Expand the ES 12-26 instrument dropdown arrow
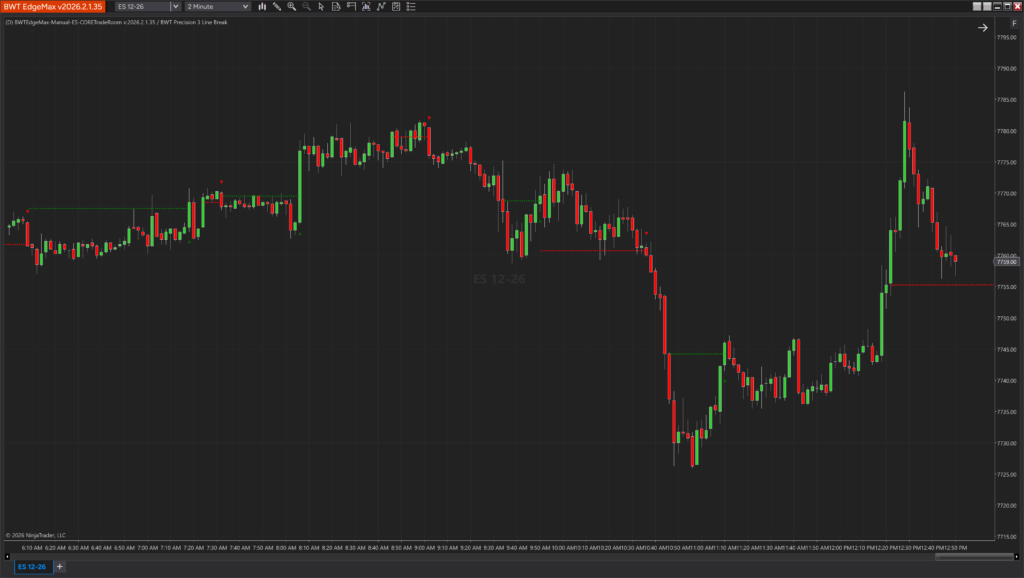 click(175, 7)
